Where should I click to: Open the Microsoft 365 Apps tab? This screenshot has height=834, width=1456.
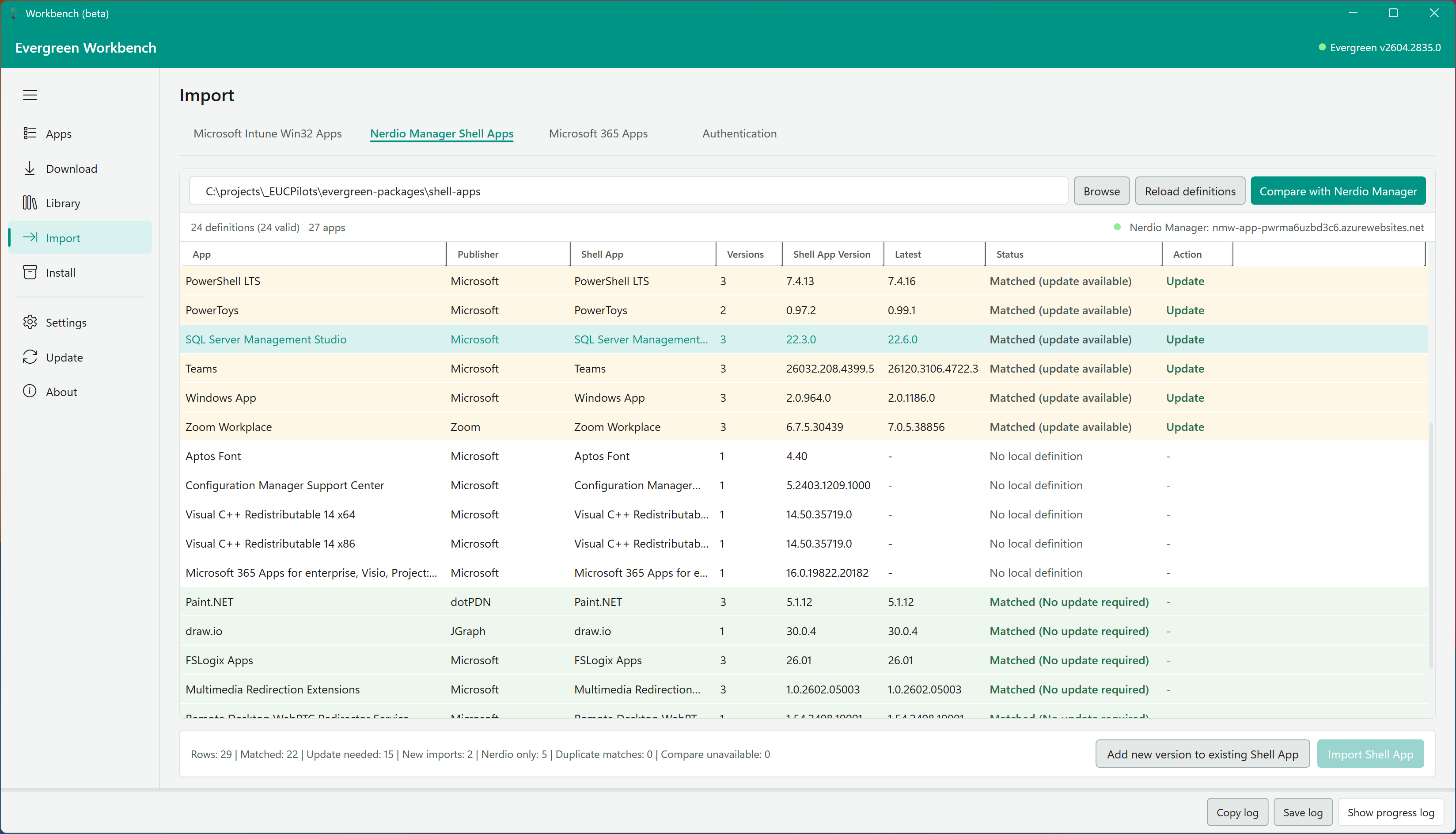[x=598, y=133]
